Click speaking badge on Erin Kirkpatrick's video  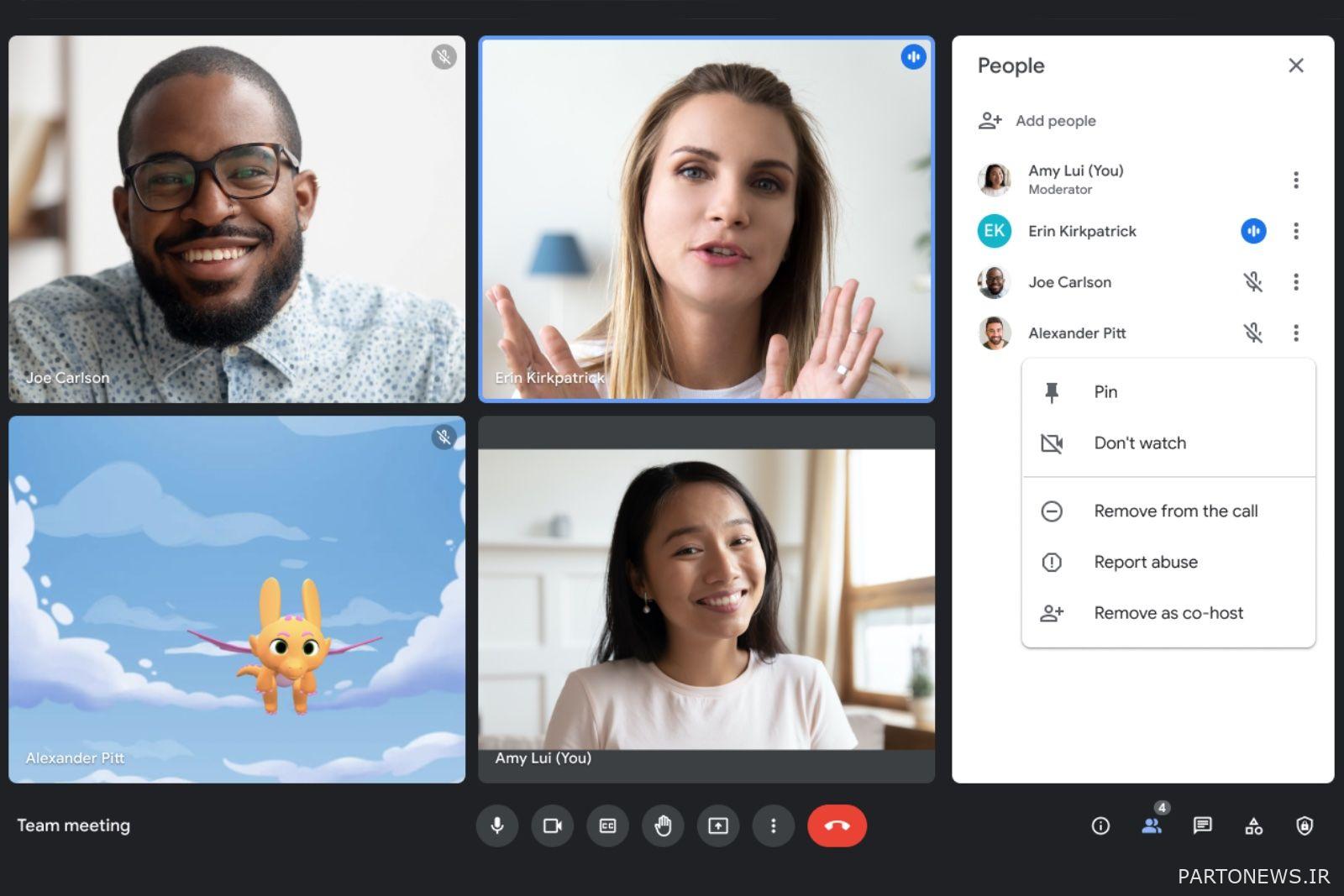[914, 57]
